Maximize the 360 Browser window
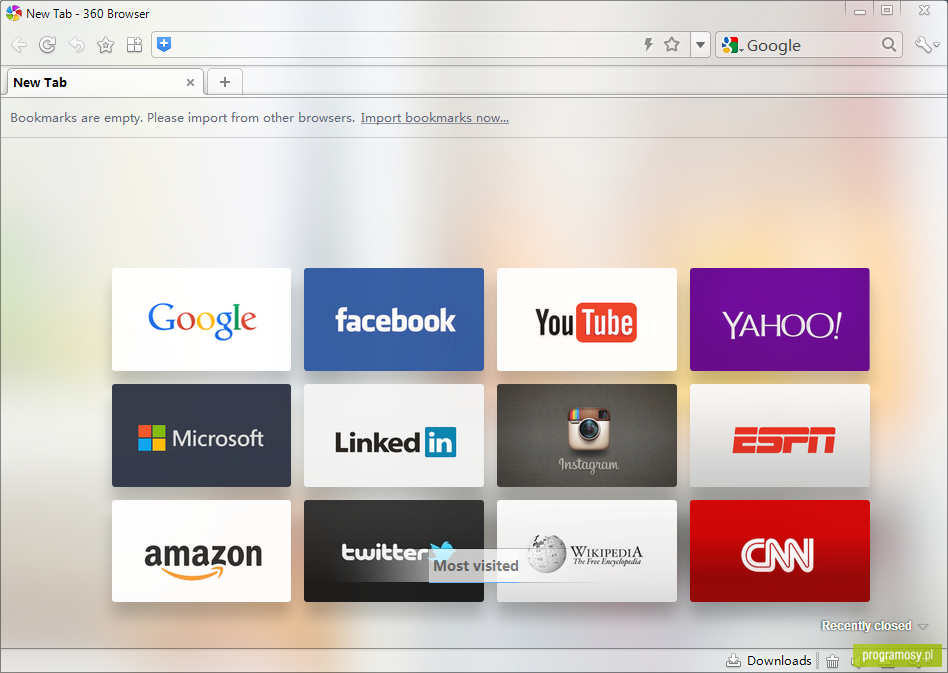948x673 pixels. pyautogui.click(x=887, y=10)
